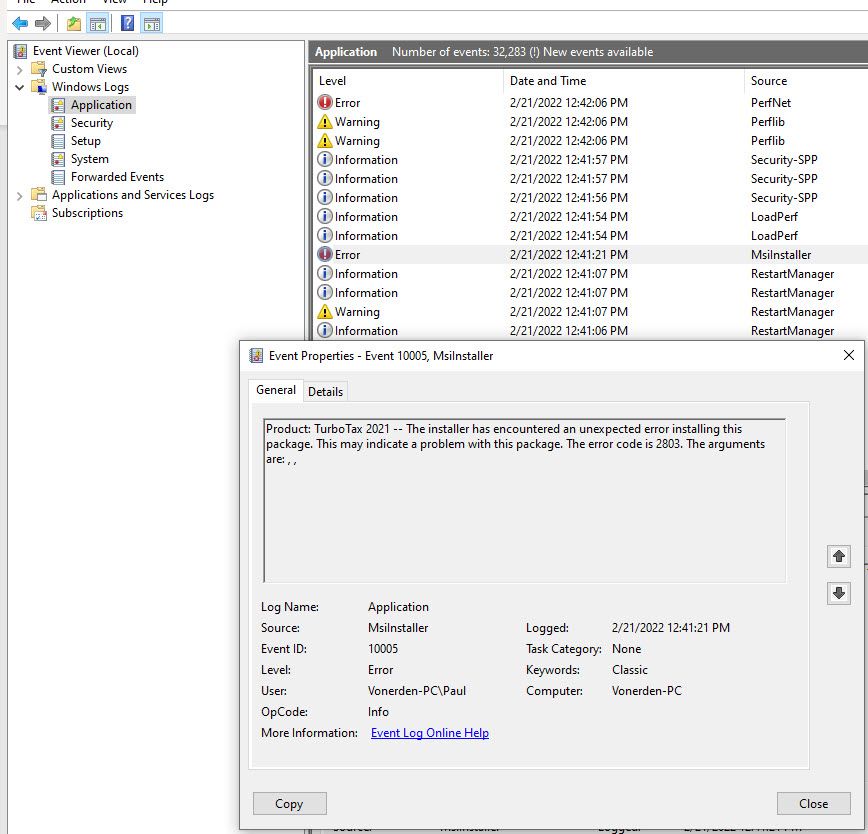The width and height of the screenshot is (868, 834).
Task: Expand Applications and Services Logs node
Action: point(20,196)
